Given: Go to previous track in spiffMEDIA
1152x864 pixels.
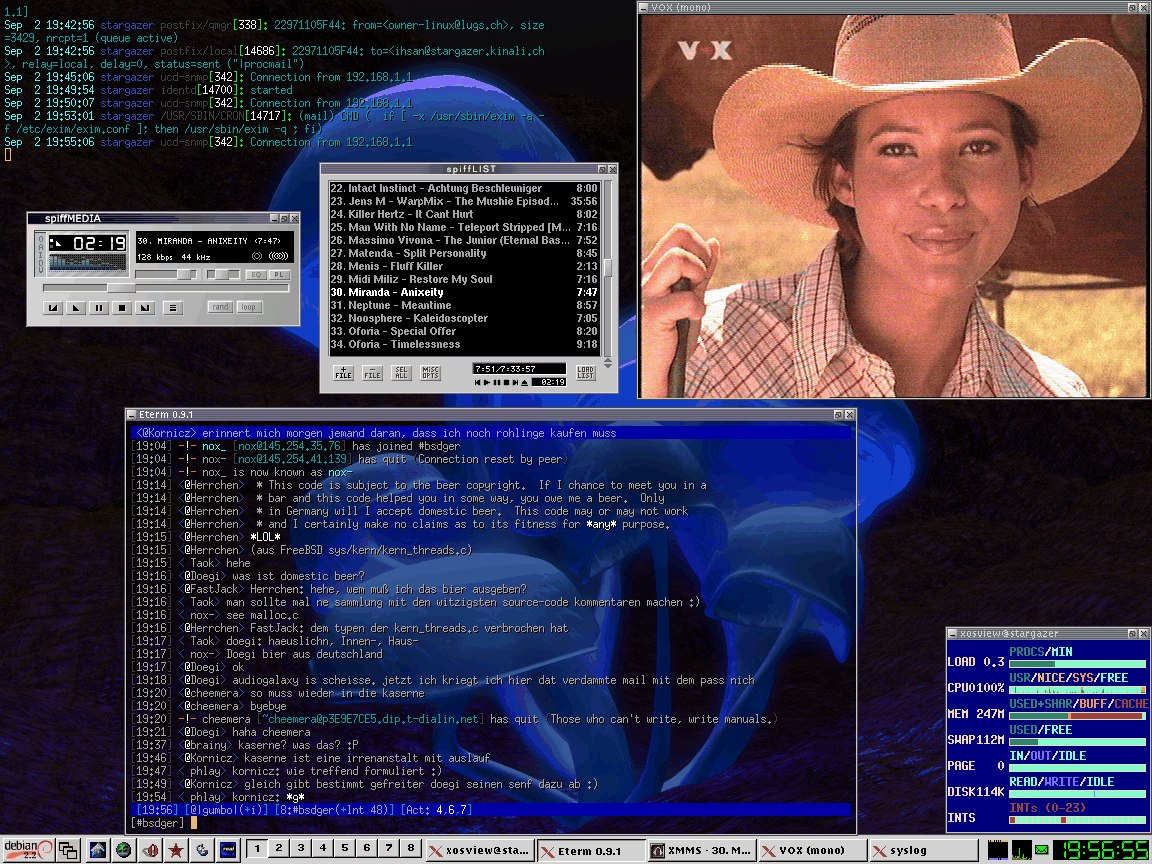Looking at the screenshot, I should pyautogui.click(x=53, y=308).
